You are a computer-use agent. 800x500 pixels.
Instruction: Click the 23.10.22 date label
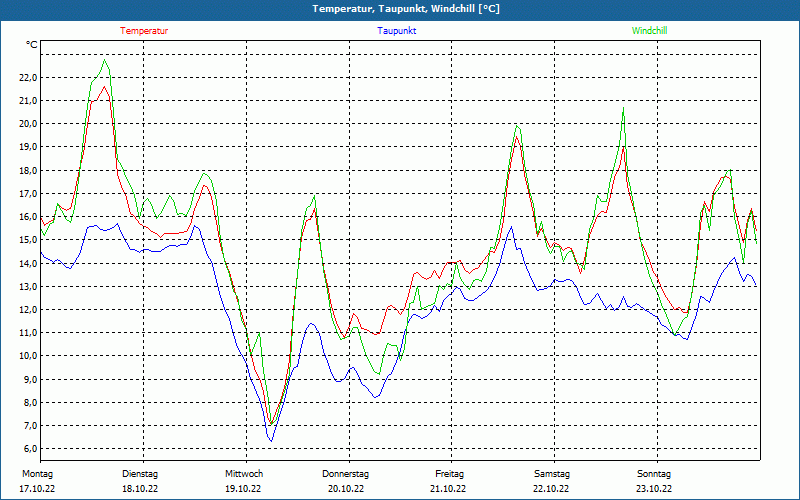coord(654,489)
